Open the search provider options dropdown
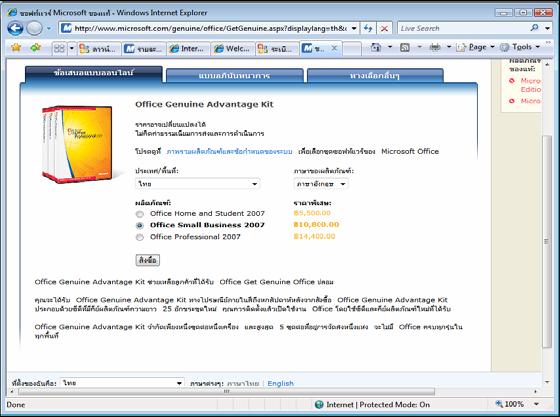Screen dimensions: 560x417 (x=548, y=28)
